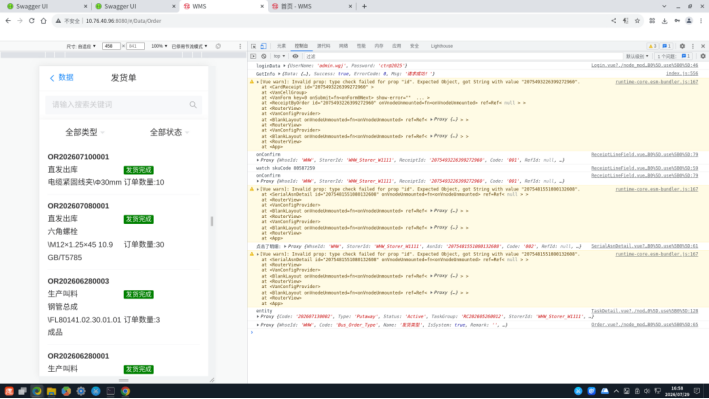Open device toolbar more options menu

pyautogui.click(x=240, y=46)
